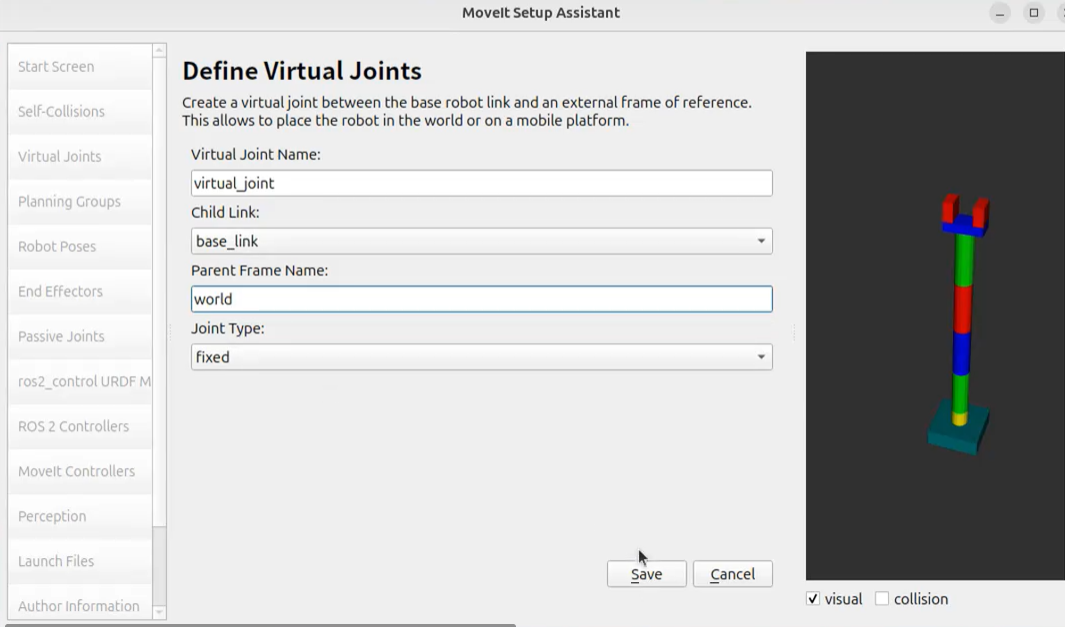The image size is (1065, 627).
Task: Save the virtual joint
Action: 647,574
